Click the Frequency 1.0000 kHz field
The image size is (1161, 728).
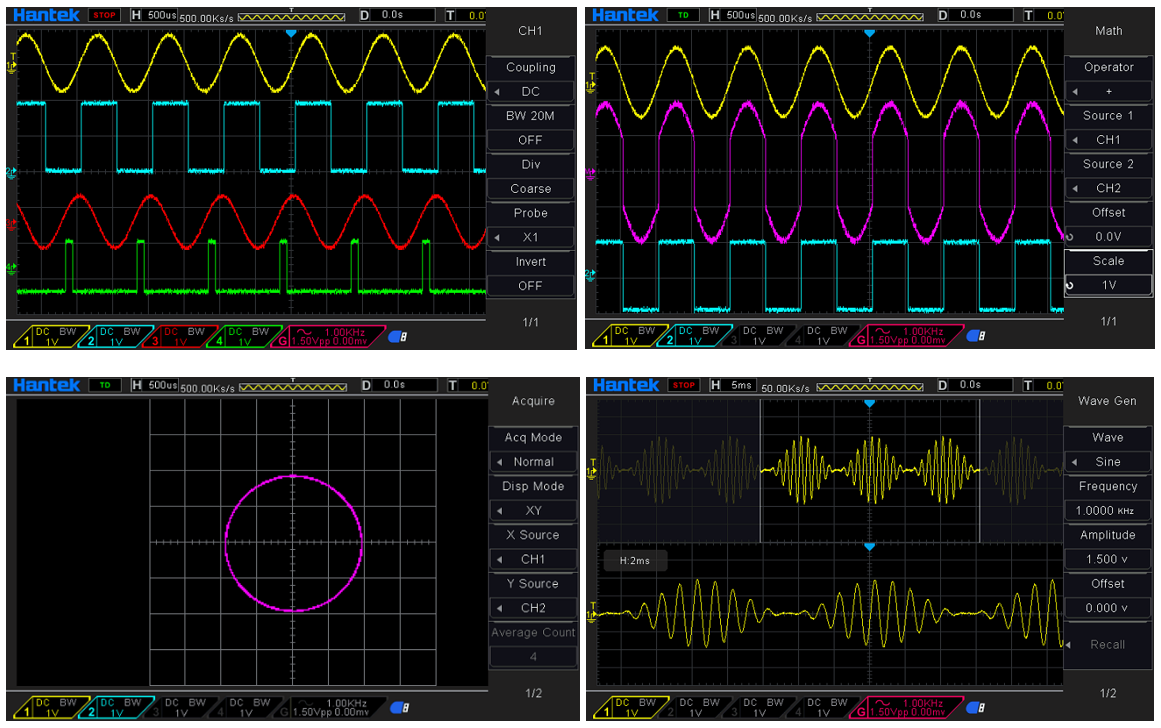[x=1108, y=510]
